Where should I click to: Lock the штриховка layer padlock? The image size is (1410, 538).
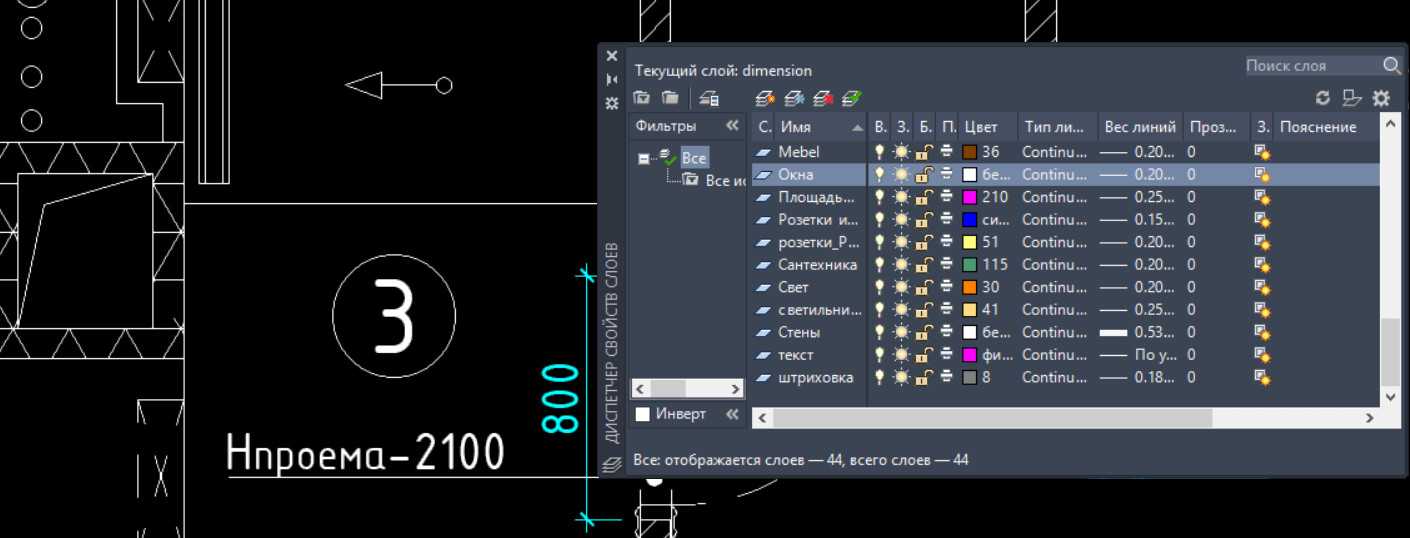(925, 377)
